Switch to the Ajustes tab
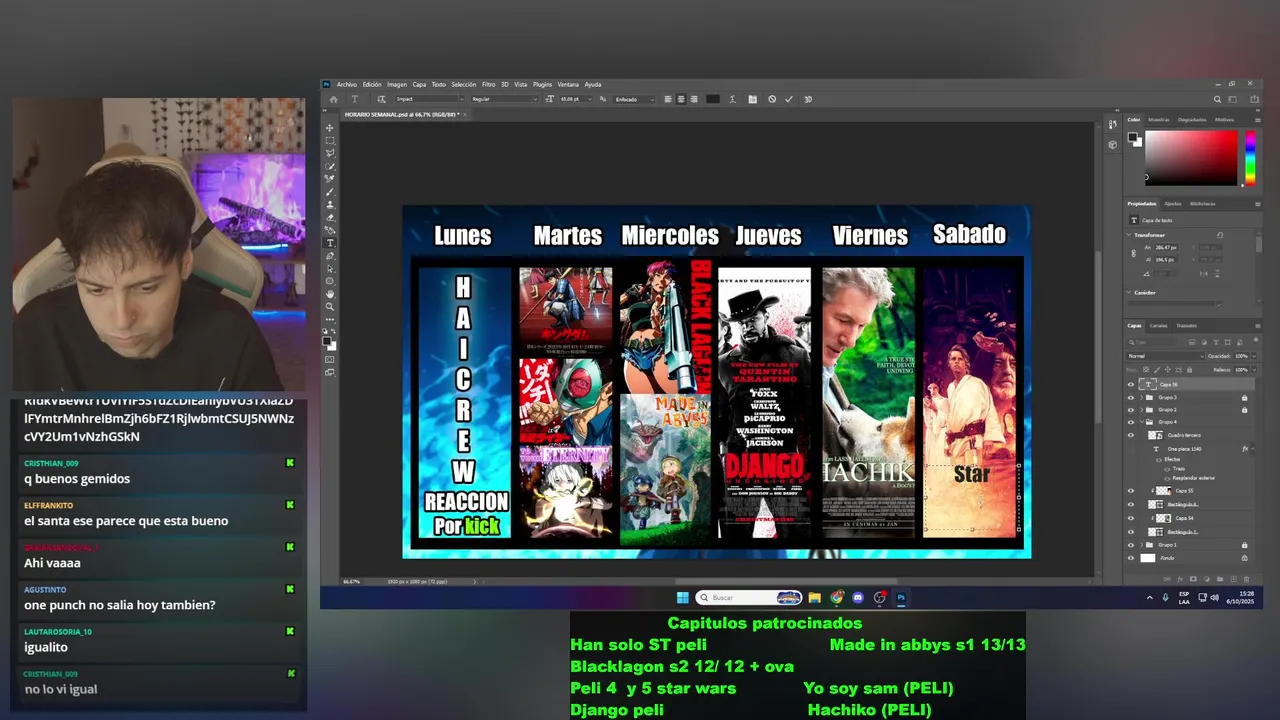 (x=1173, y=204)
